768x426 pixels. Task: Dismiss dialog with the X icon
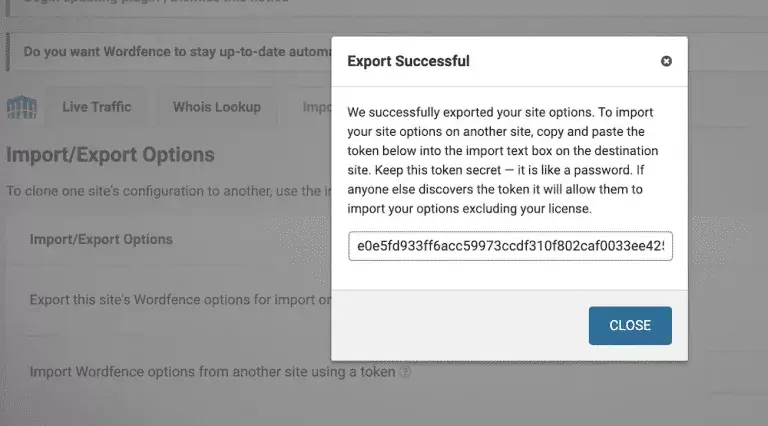point(667,61)
